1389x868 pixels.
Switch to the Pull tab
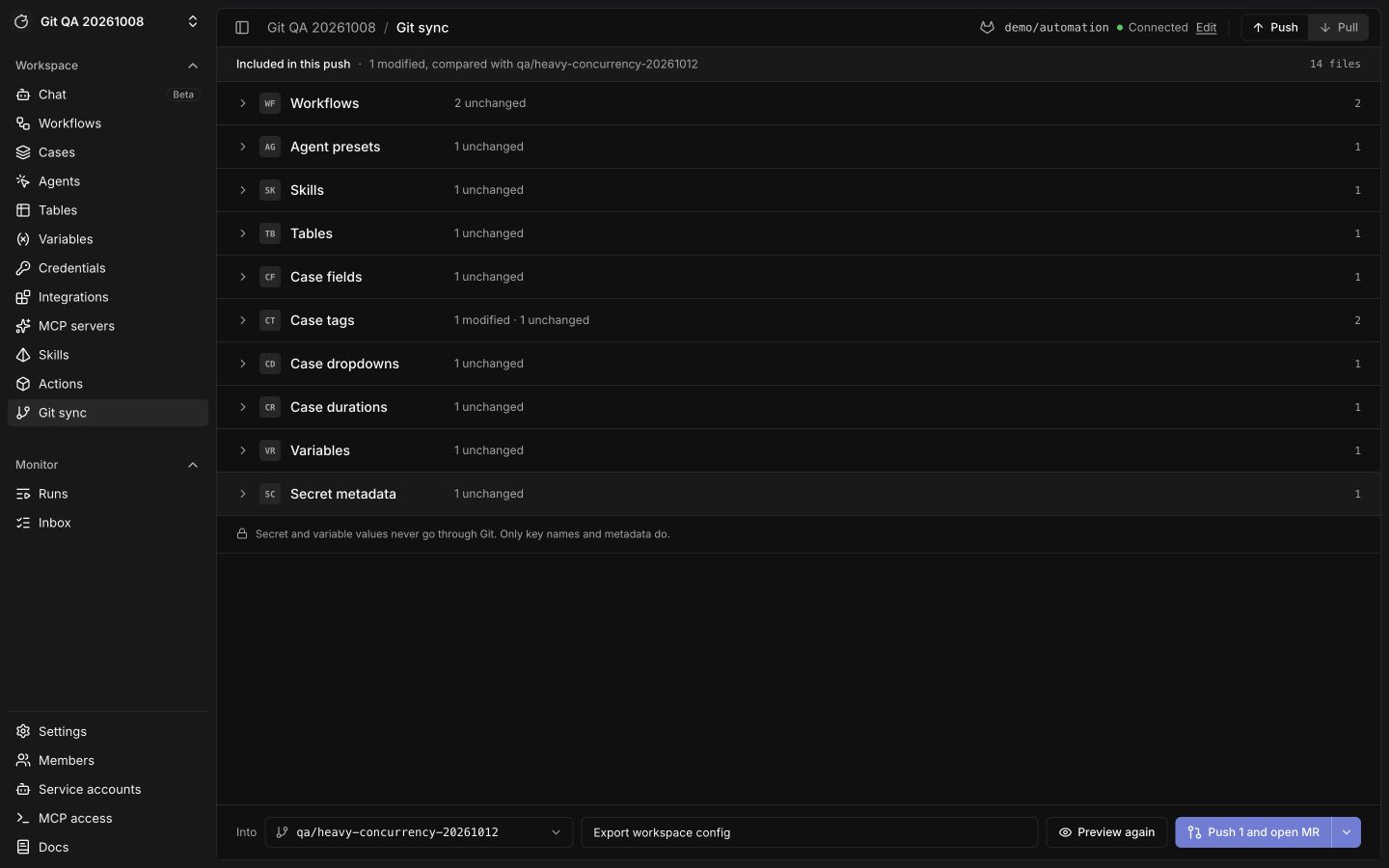point(1338,28)
